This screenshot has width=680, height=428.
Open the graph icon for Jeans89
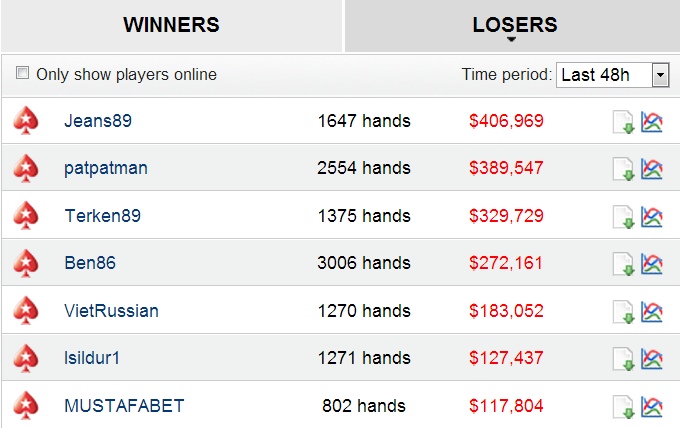[x=652, y=122]
